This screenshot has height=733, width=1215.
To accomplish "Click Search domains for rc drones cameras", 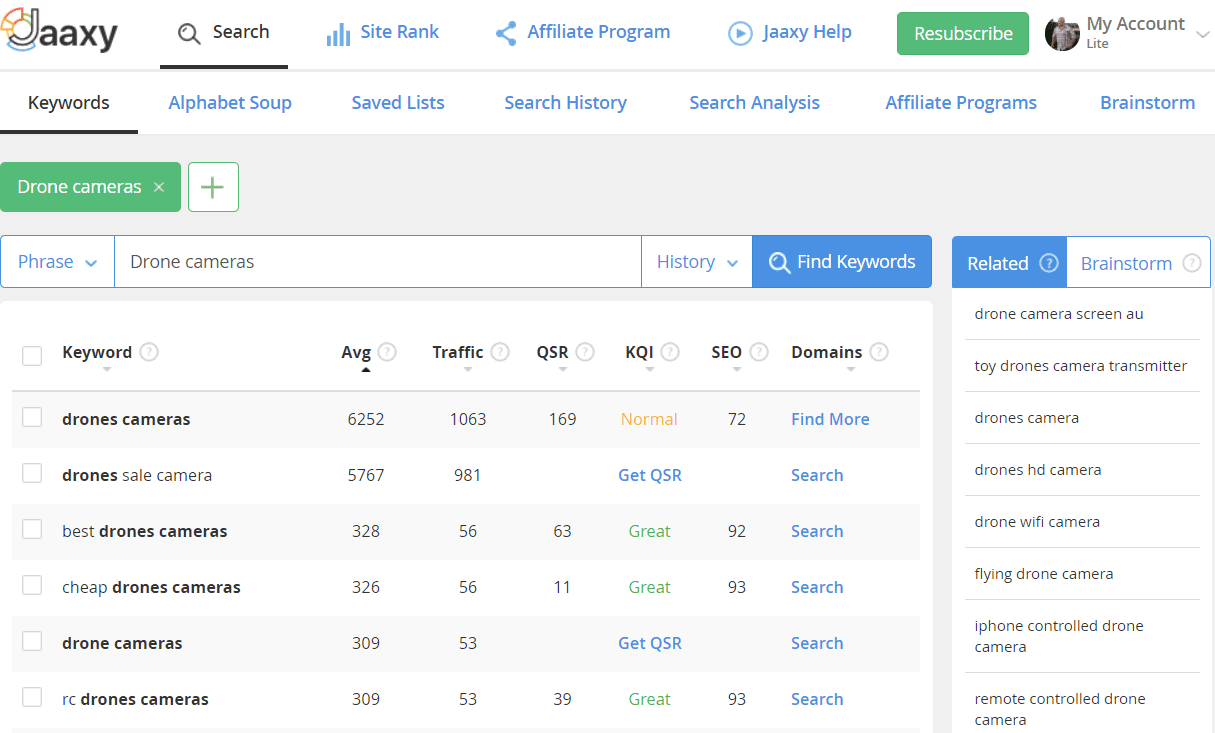I will [817, 699].
